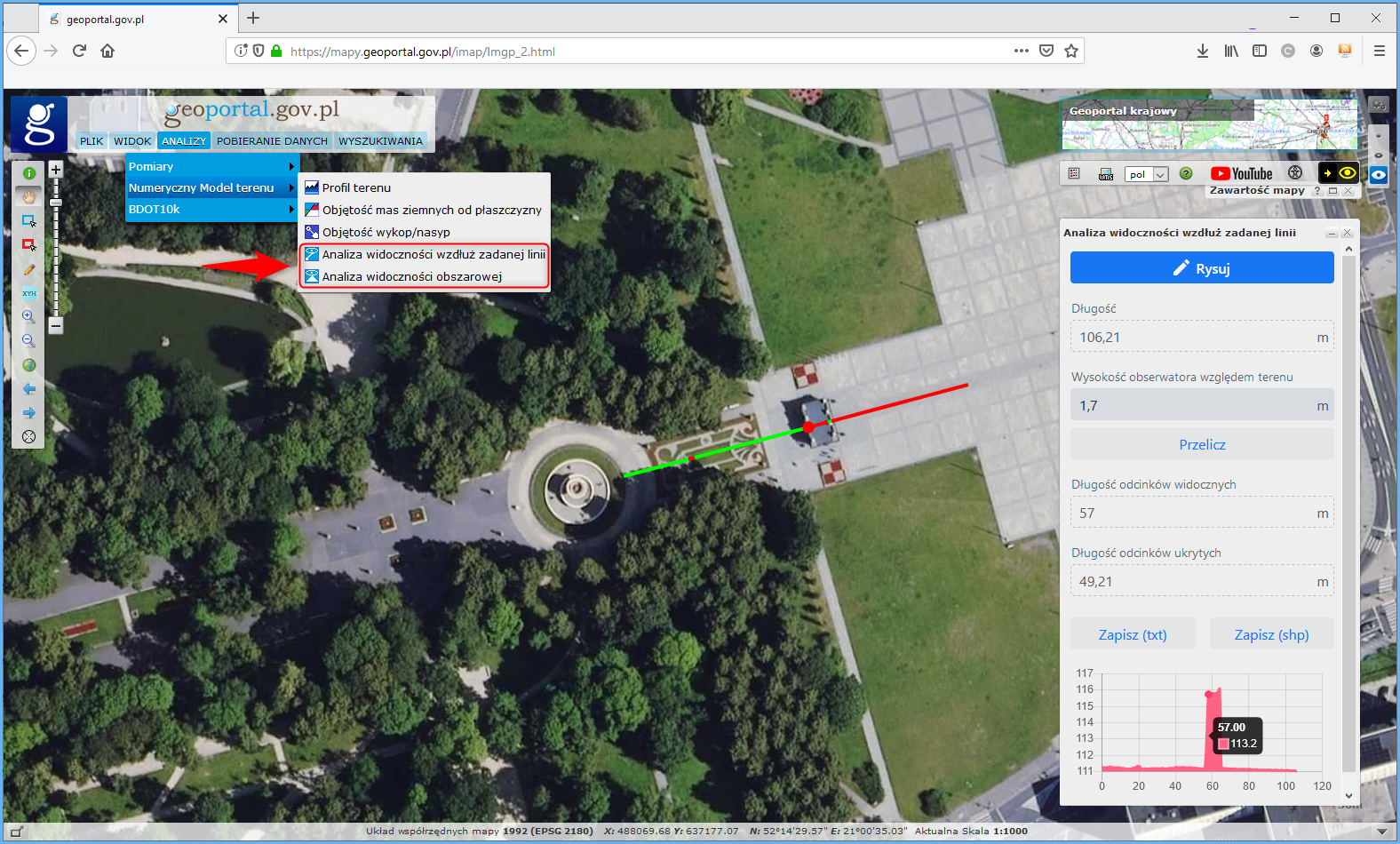Image resolution: width=1400 pixels, height=844 pixels.
Task: Choose Analiza widoczności obszarowej menu entry
Action: coord(412,276)
